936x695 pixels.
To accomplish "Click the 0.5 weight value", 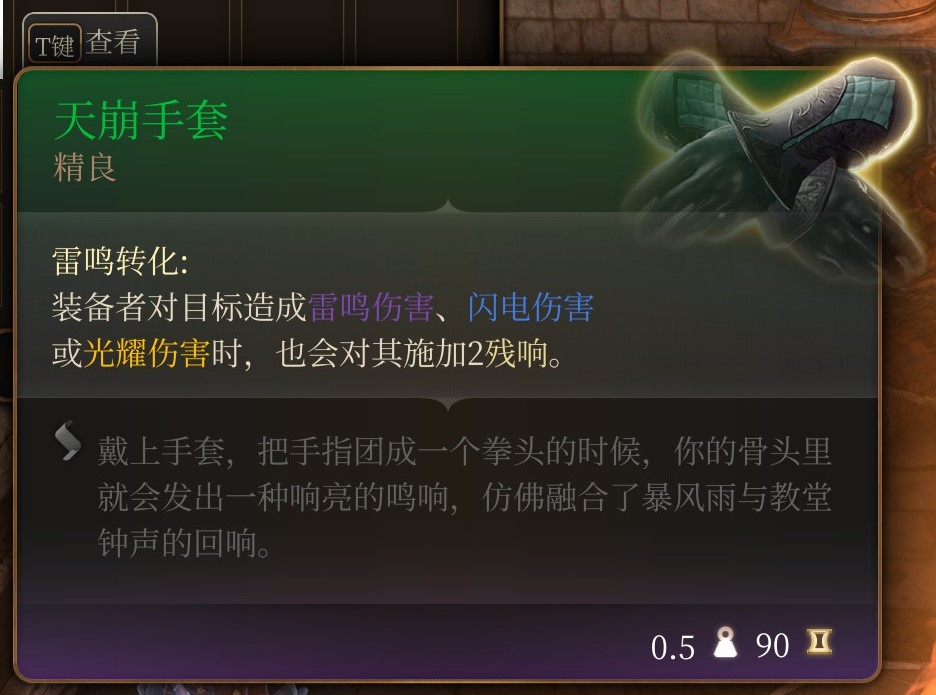I will pos(673,647).
